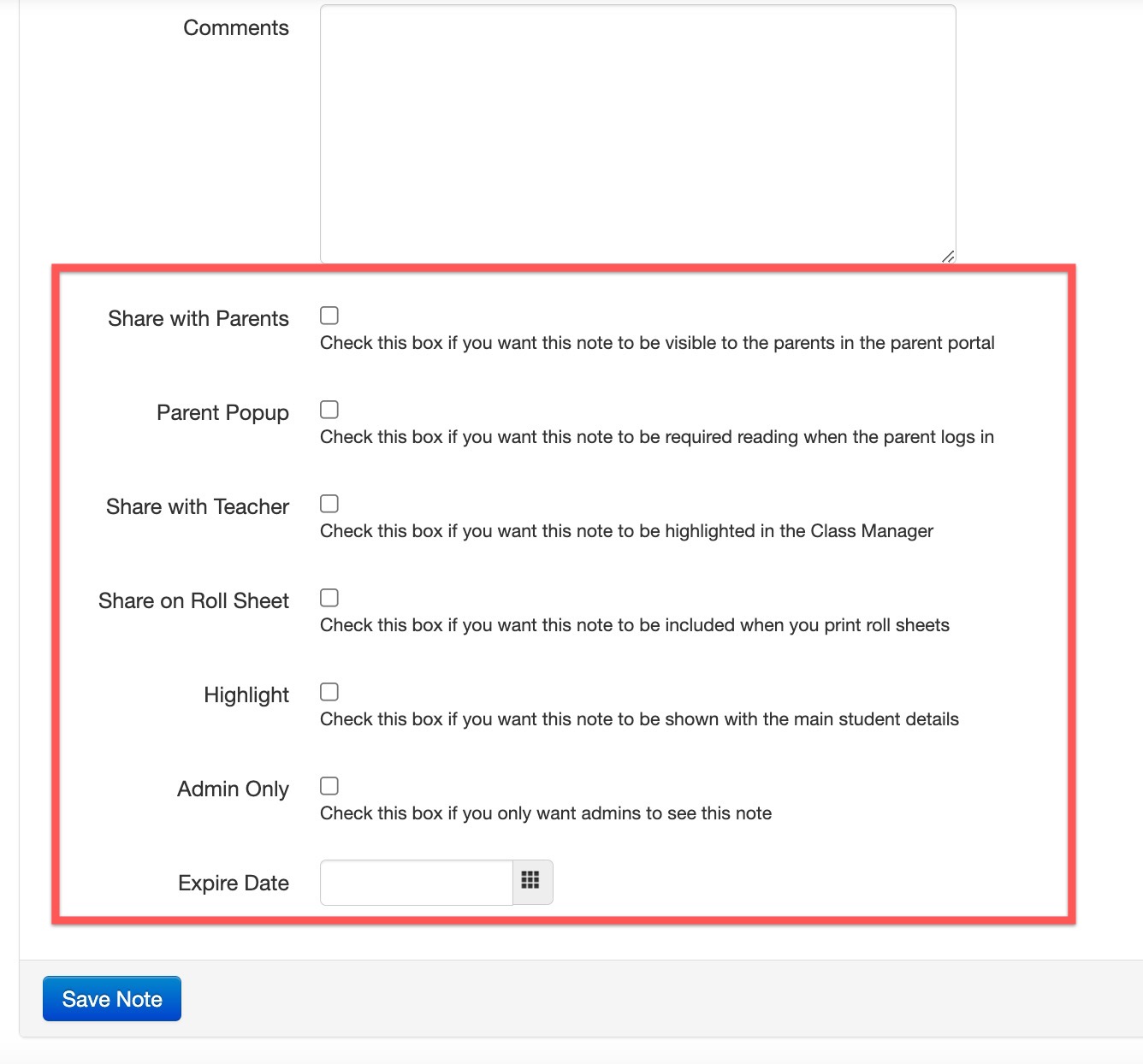Click the Highlight label
This screenshot has height=1064, width=1143.
pos(246,695)
